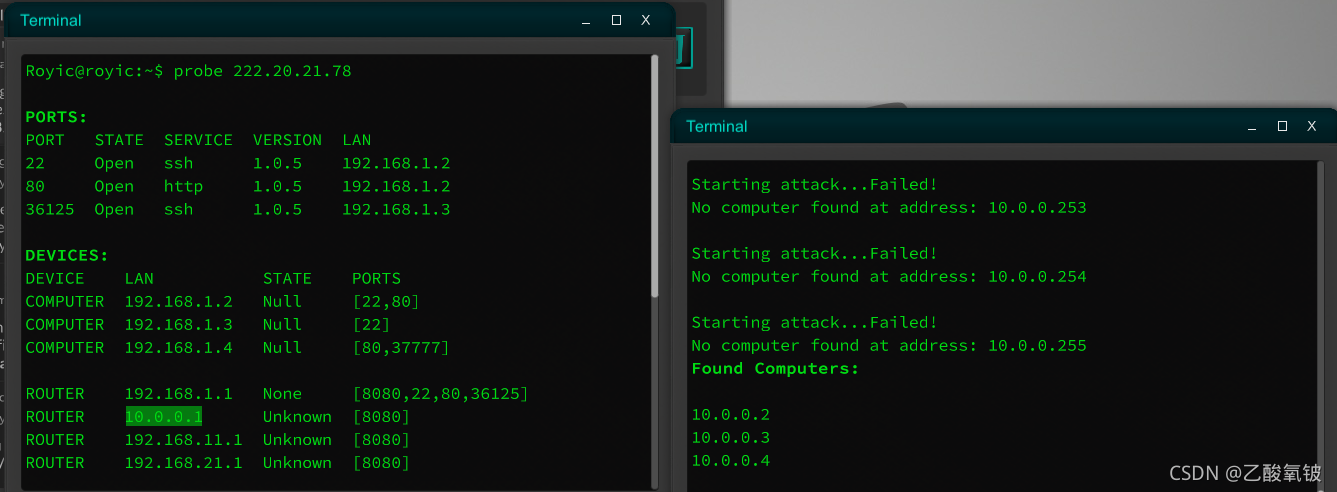Click LAN 192.168.1.2 in the port 80 row
The image size is (1337, 492).
[396, 186]
